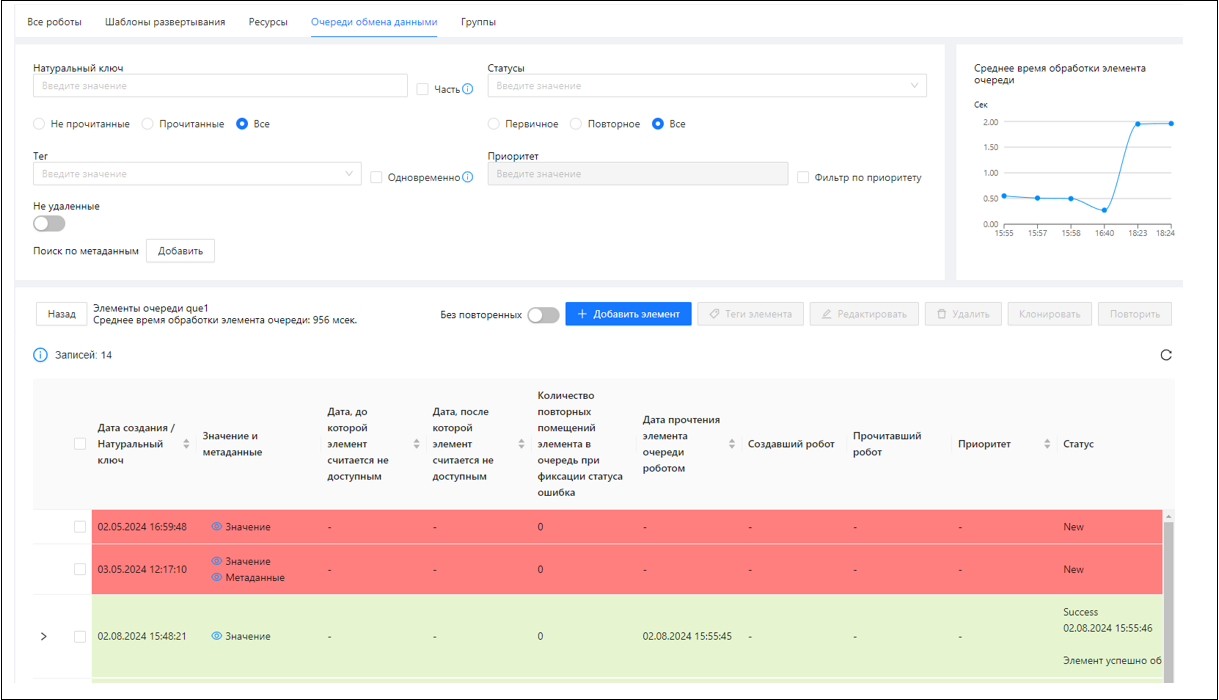
Task: Open the Статусы dropdown
Action: coord(707,86)
